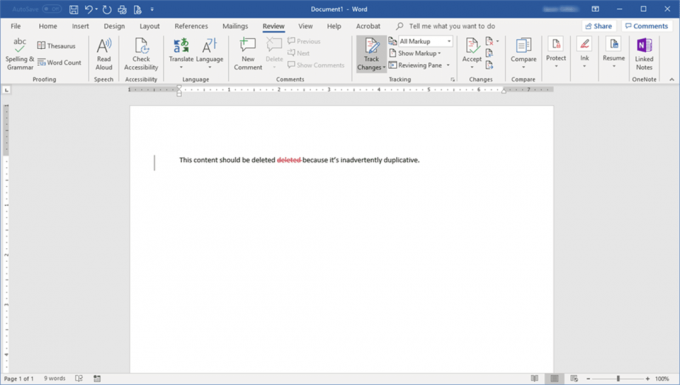Jump to the next tracked change

(x=489, y=65)
